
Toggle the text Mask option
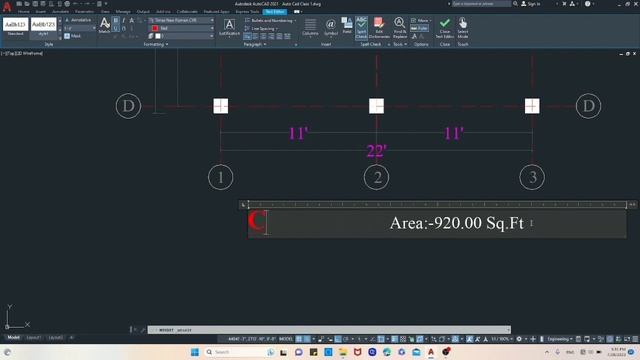click(73, 36)
